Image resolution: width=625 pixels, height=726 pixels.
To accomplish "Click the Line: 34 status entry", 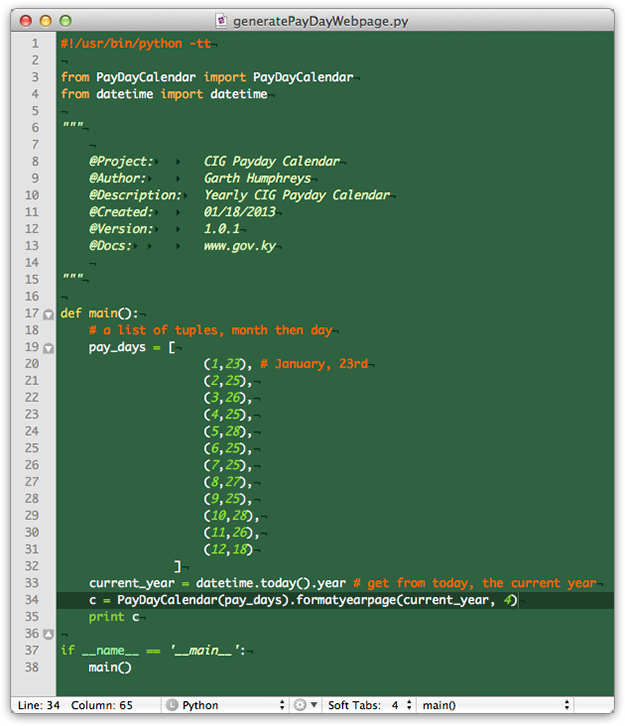I will (39, 705).
